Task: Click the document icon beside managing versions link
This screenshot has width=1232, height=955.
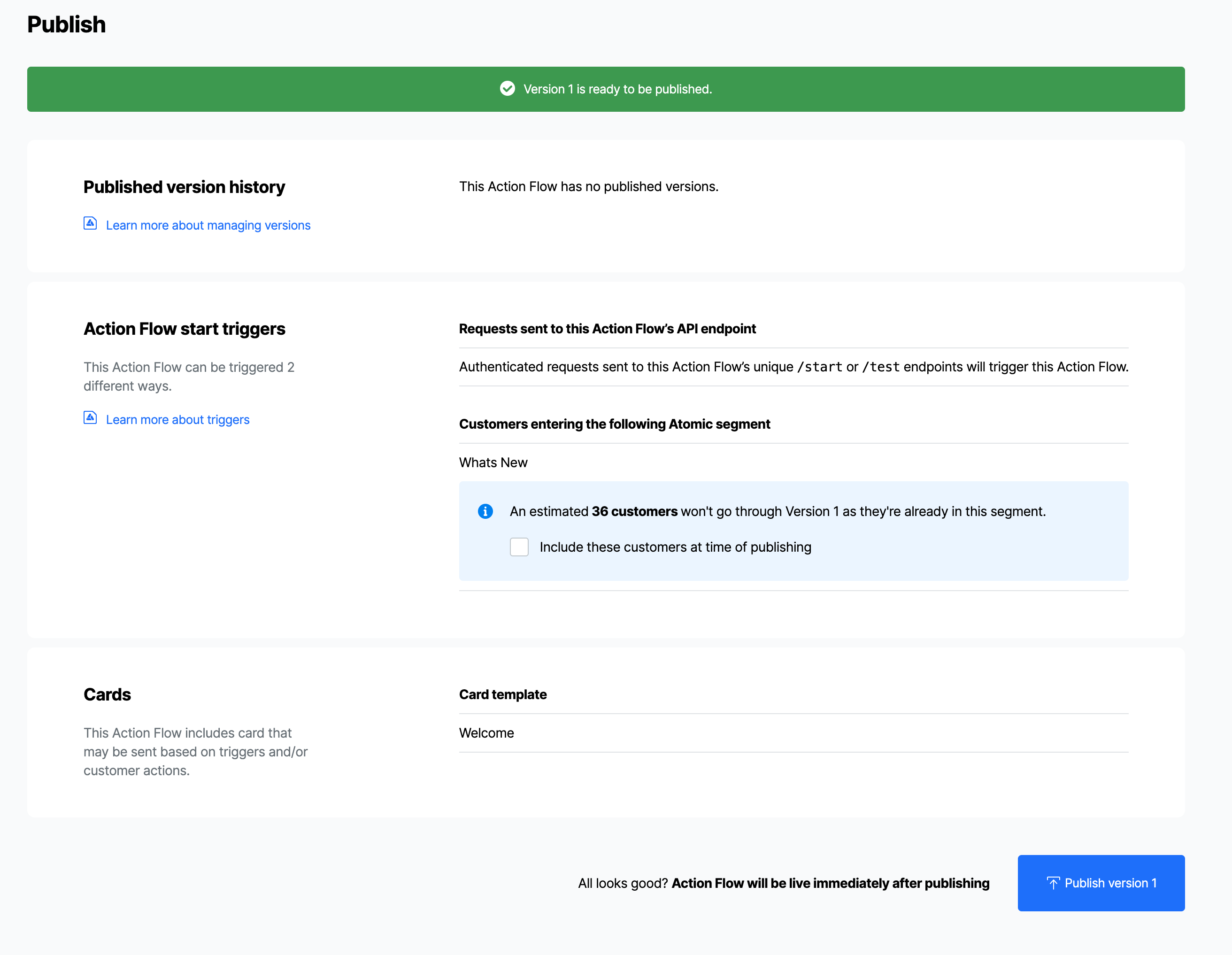Action: (90, 223)
